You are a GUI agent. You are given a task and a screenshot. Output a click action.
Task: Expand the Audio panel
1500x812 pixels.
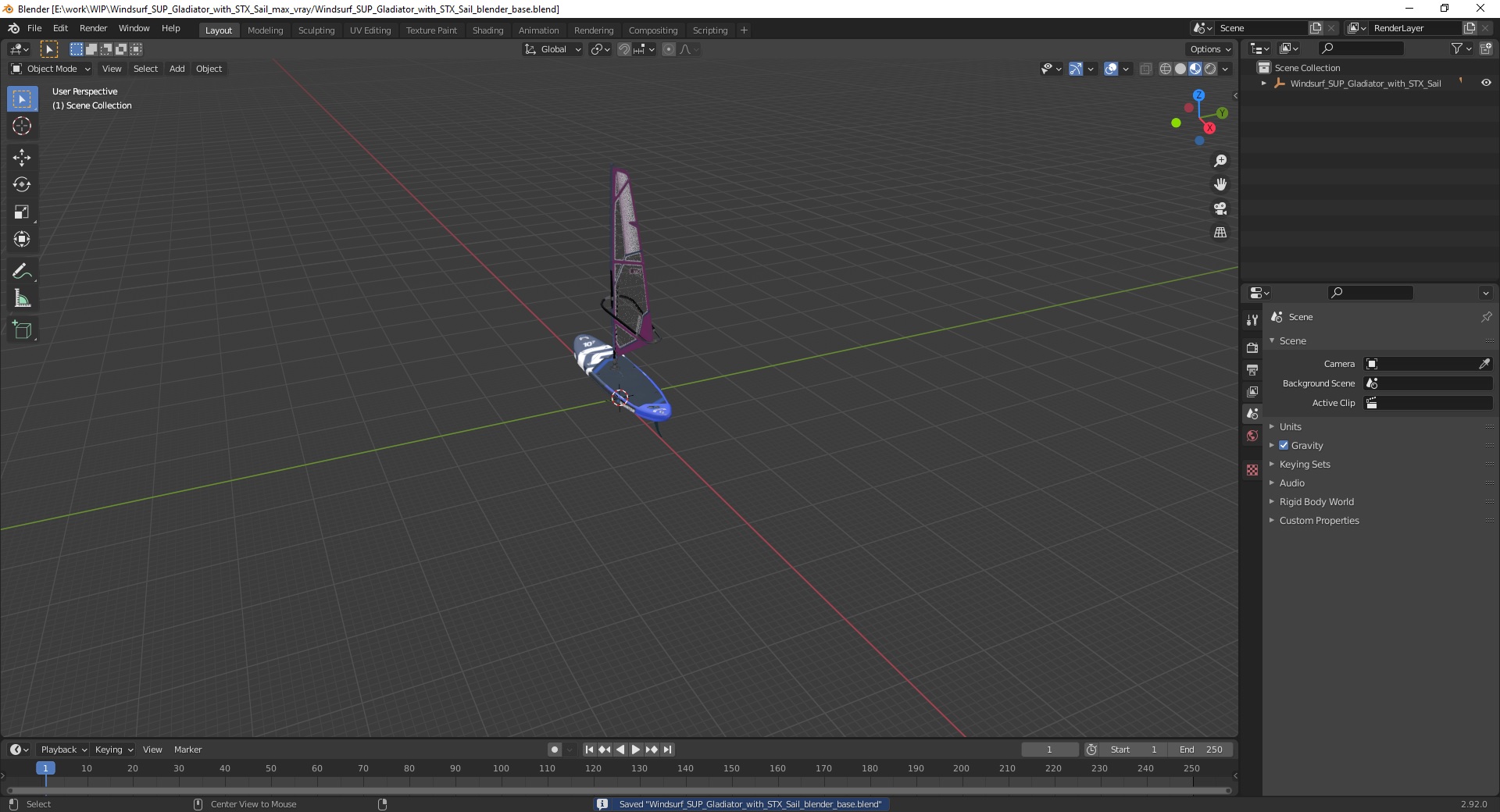pos(1292,483)
